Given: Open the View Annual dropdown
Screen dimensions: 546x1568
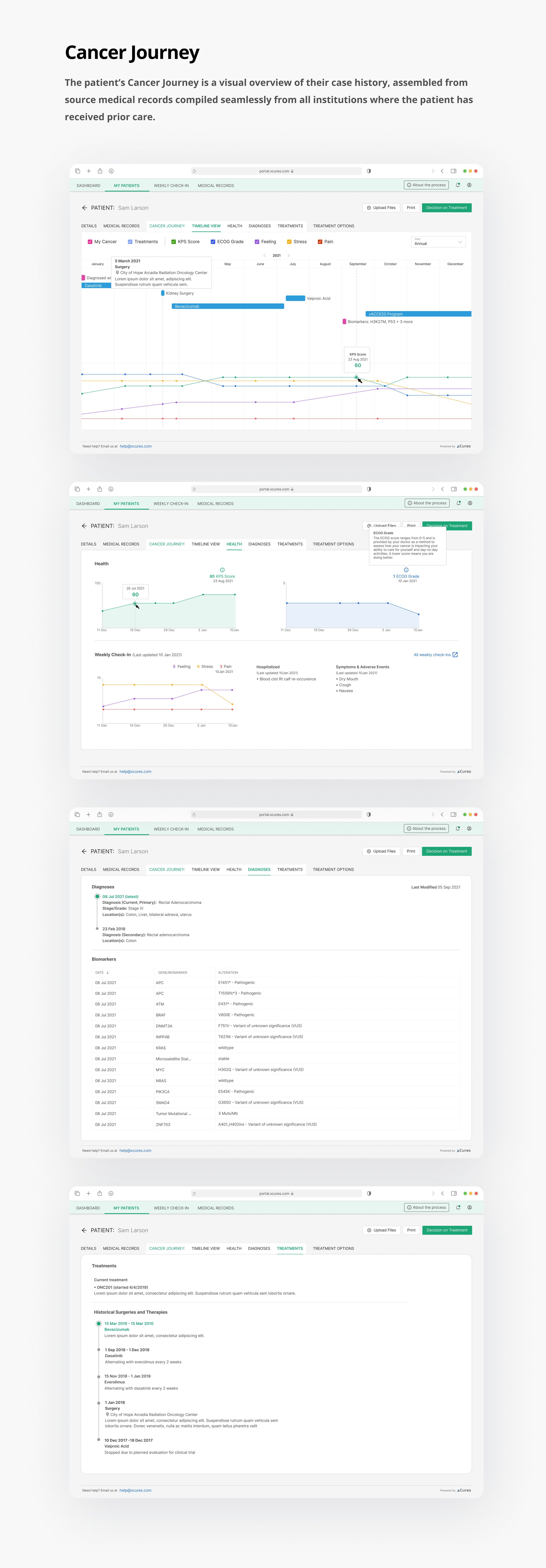Looking at the screenshot, I should (438, 242).
